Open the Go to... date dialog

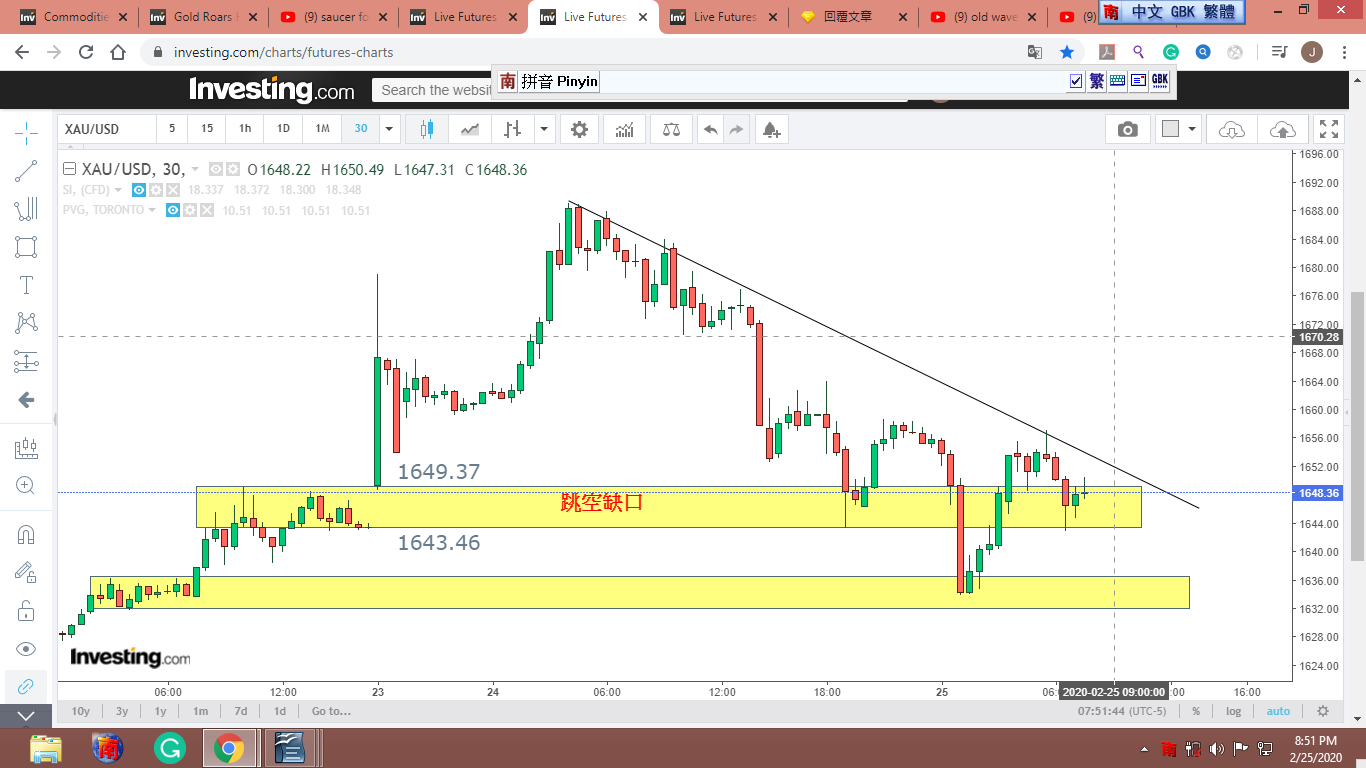[x=331, y=711]
